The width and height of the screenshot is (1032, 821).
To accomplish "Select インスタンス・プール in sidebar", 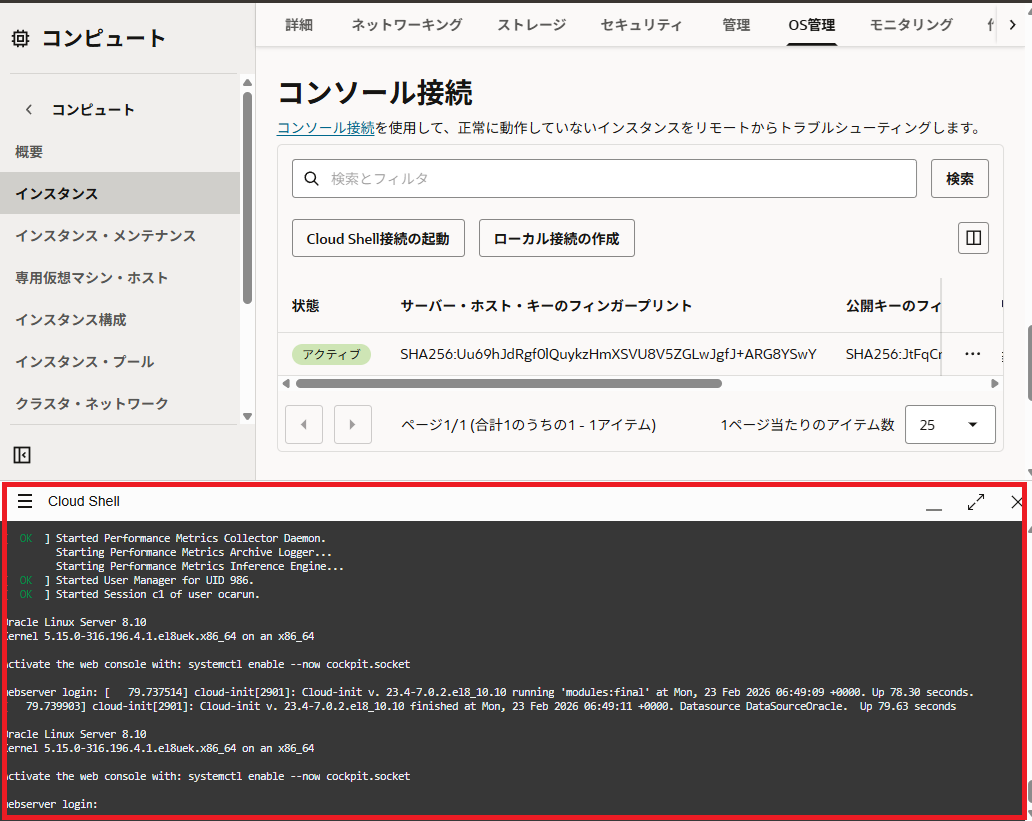I will coord(85,361).
